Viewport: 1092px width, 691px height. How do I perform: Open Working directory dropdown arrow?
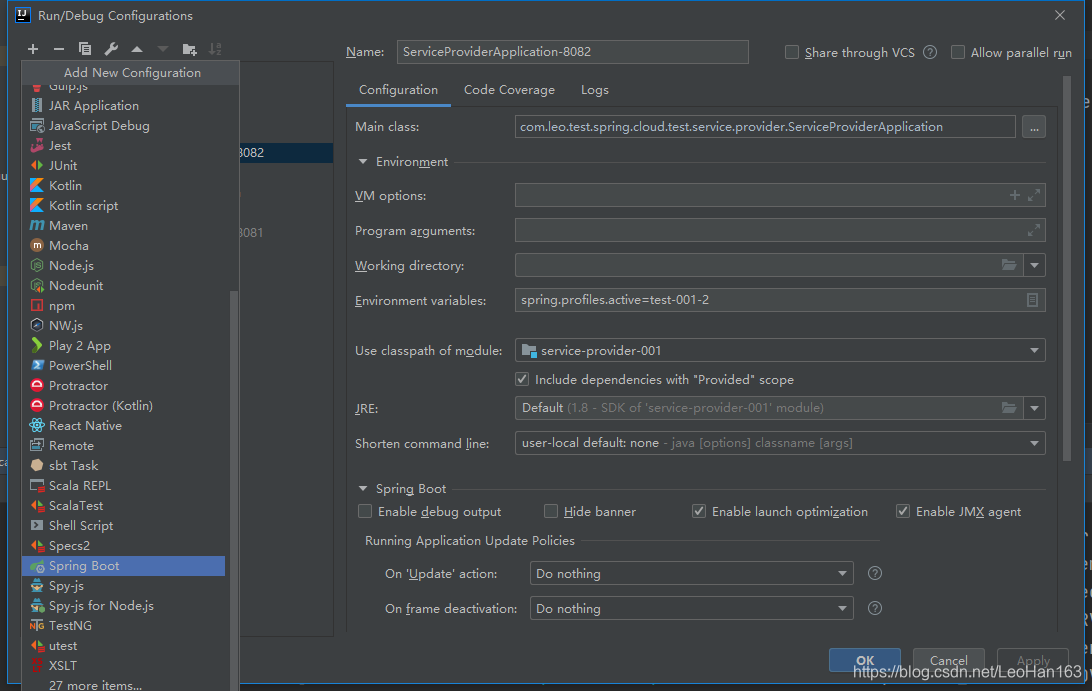point(1034,265)
